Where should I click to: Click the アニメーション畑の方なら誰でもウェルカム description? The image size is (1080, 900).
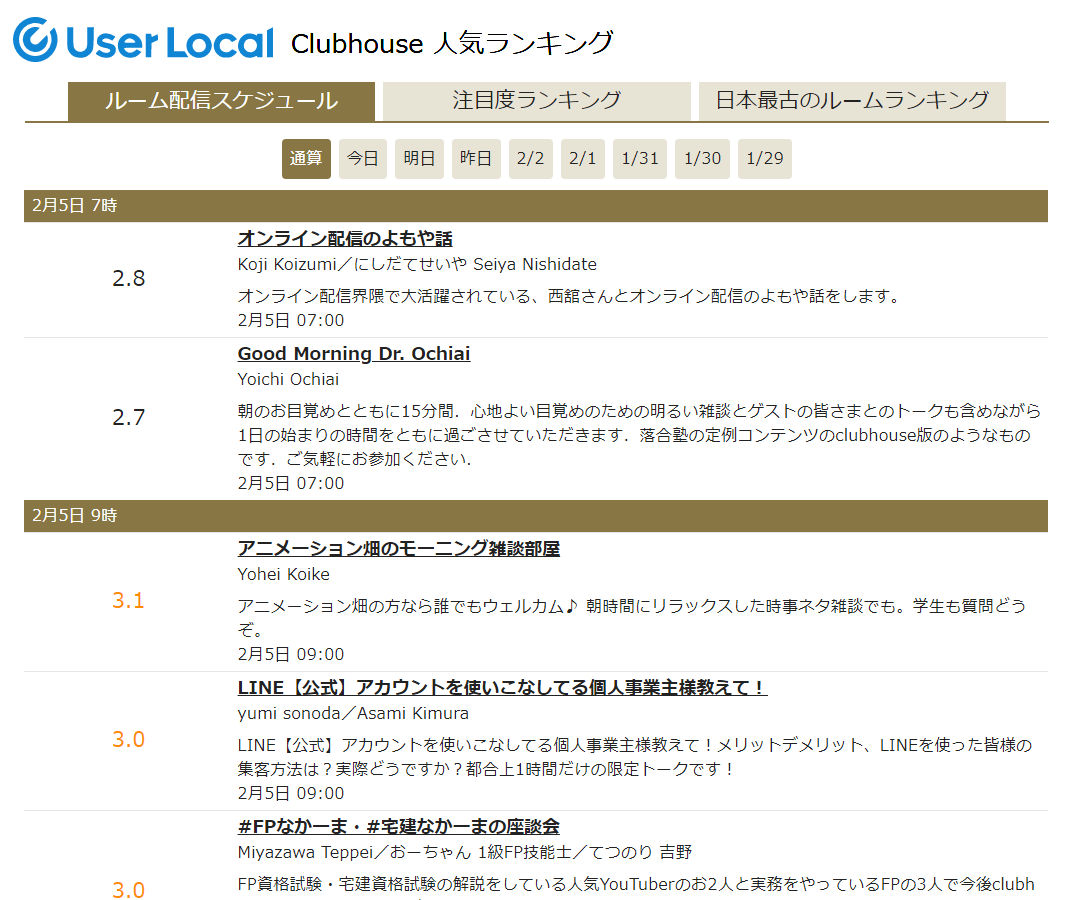pyautogui.click(x=632, y=618)
